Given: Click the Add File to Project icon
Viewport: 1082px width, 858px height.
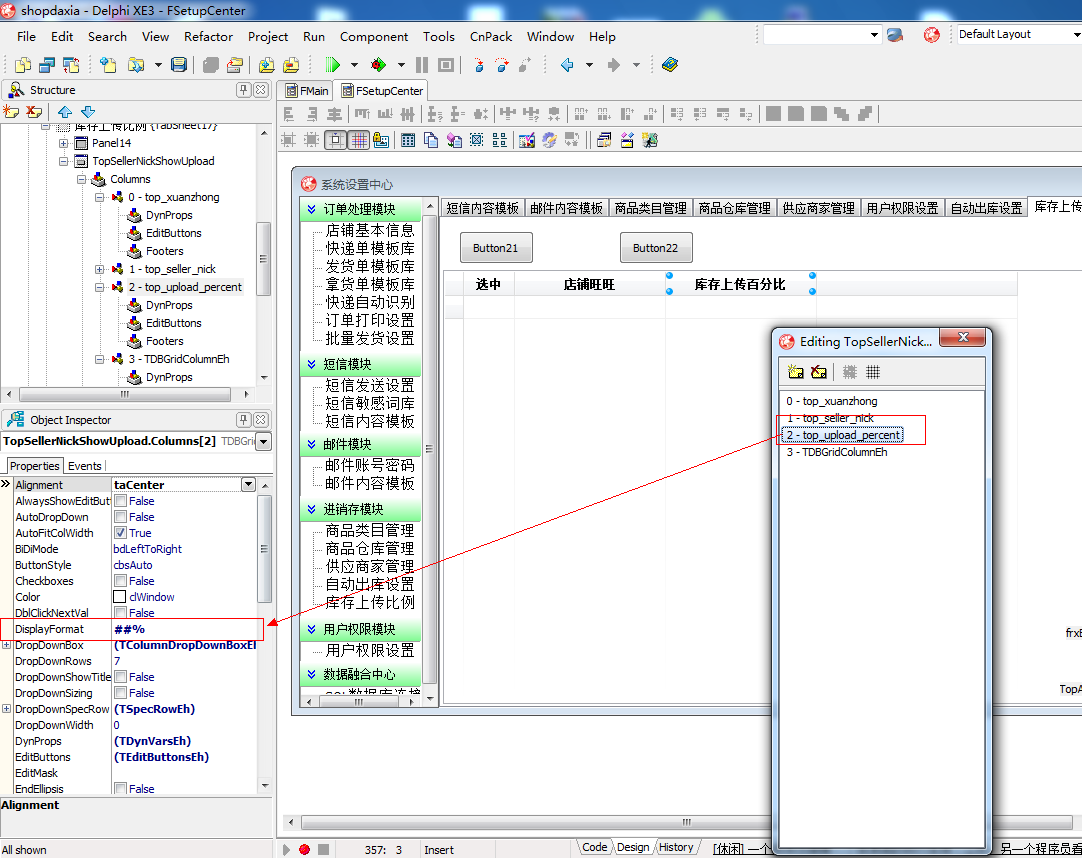Looking at the screenshot, I should [266, 65].
